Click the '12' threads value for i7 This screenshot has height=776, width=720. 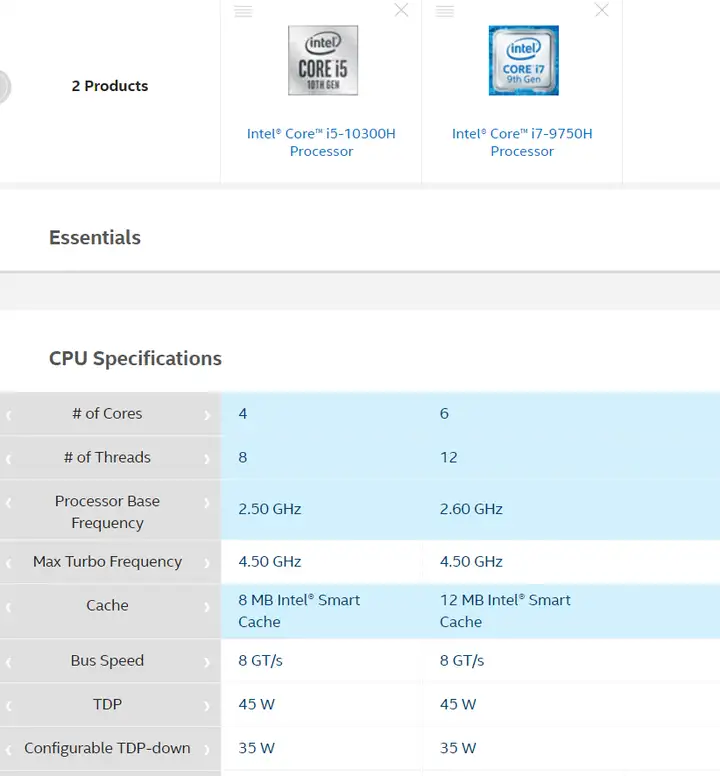pos(449,457)
